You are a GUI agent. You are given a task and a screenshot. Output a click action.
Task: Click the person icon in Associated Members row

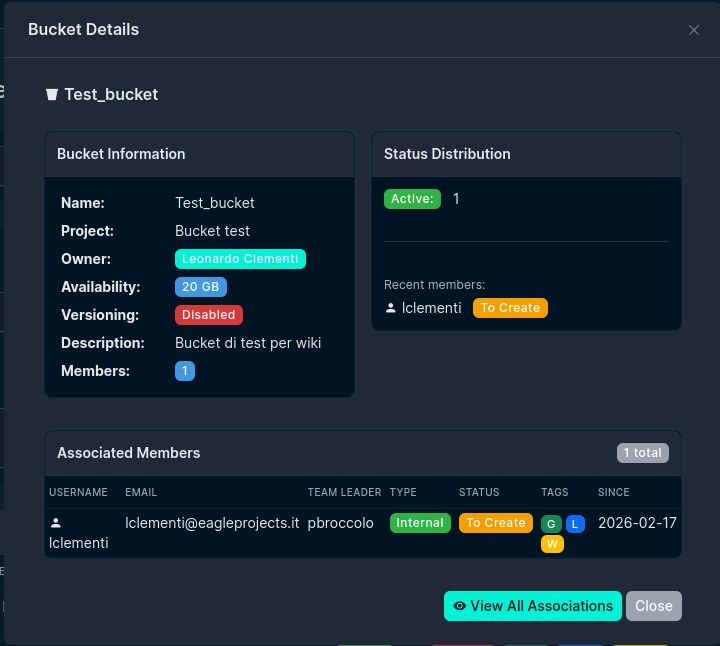click(x=56, y=522)
